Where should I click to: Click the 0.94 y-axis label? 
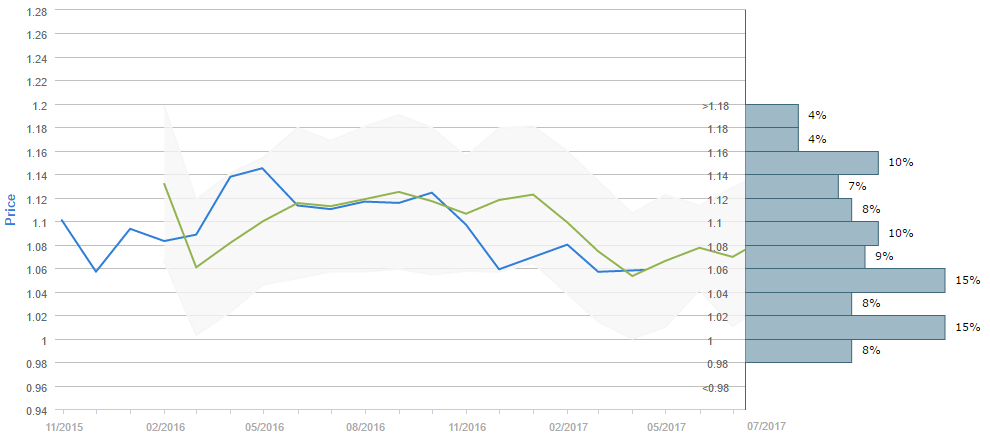point(34,410)
